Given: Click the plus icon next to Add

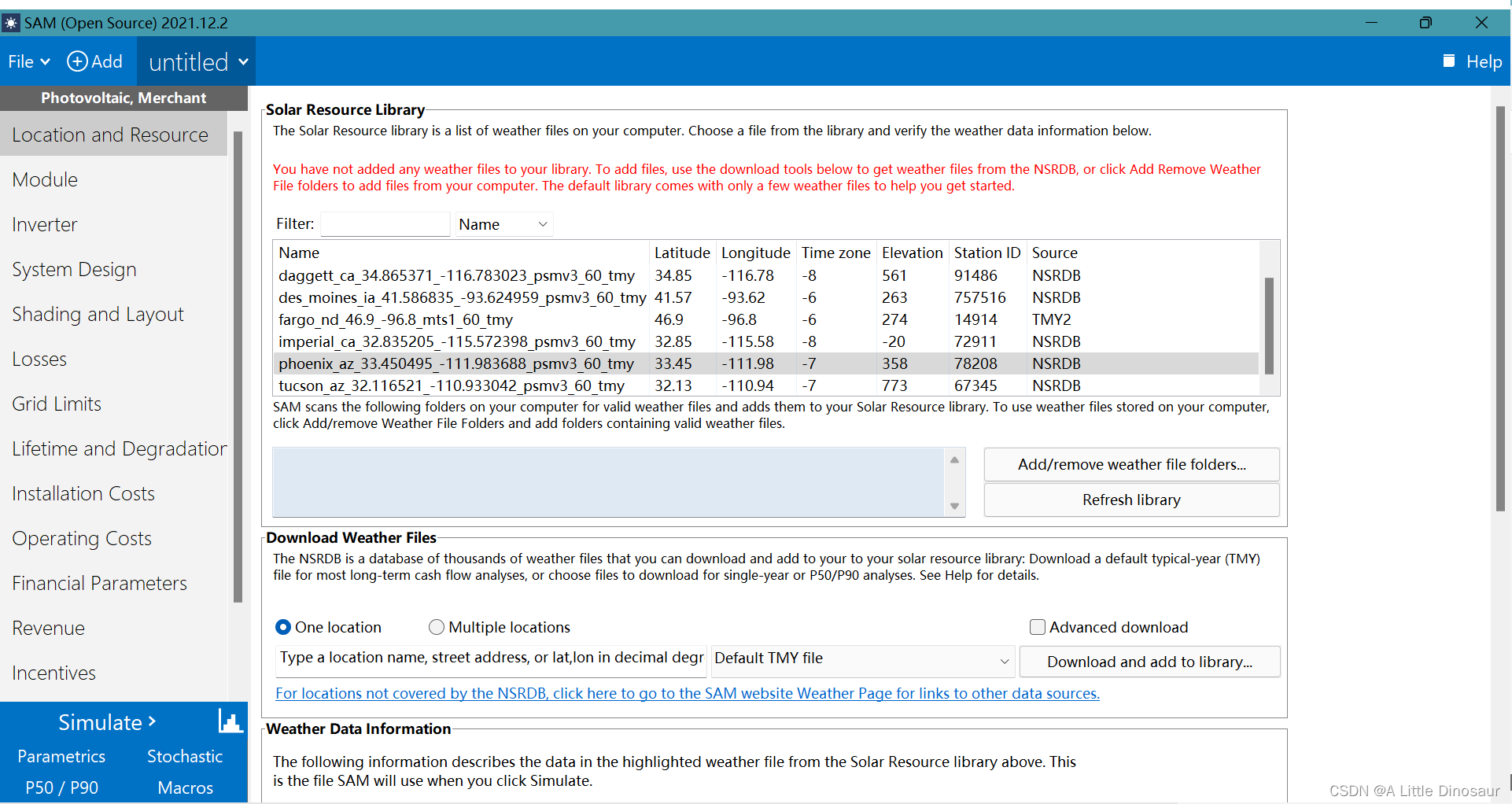Looking at the screenshot, I should [x=77, y=61].
